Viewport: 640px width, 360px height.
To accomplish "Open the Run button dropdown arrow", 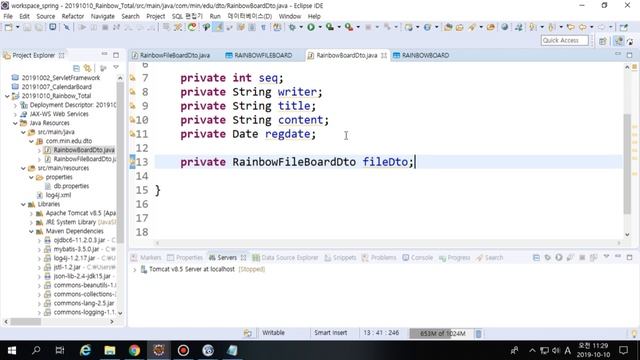I will coord(320,27).
